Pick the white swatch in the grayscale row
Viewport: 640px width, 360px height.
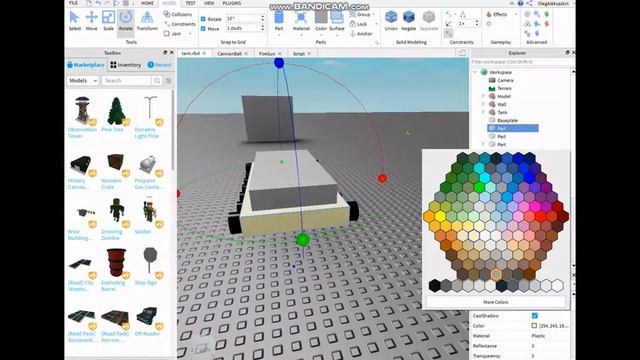click(x=558, y=285)
